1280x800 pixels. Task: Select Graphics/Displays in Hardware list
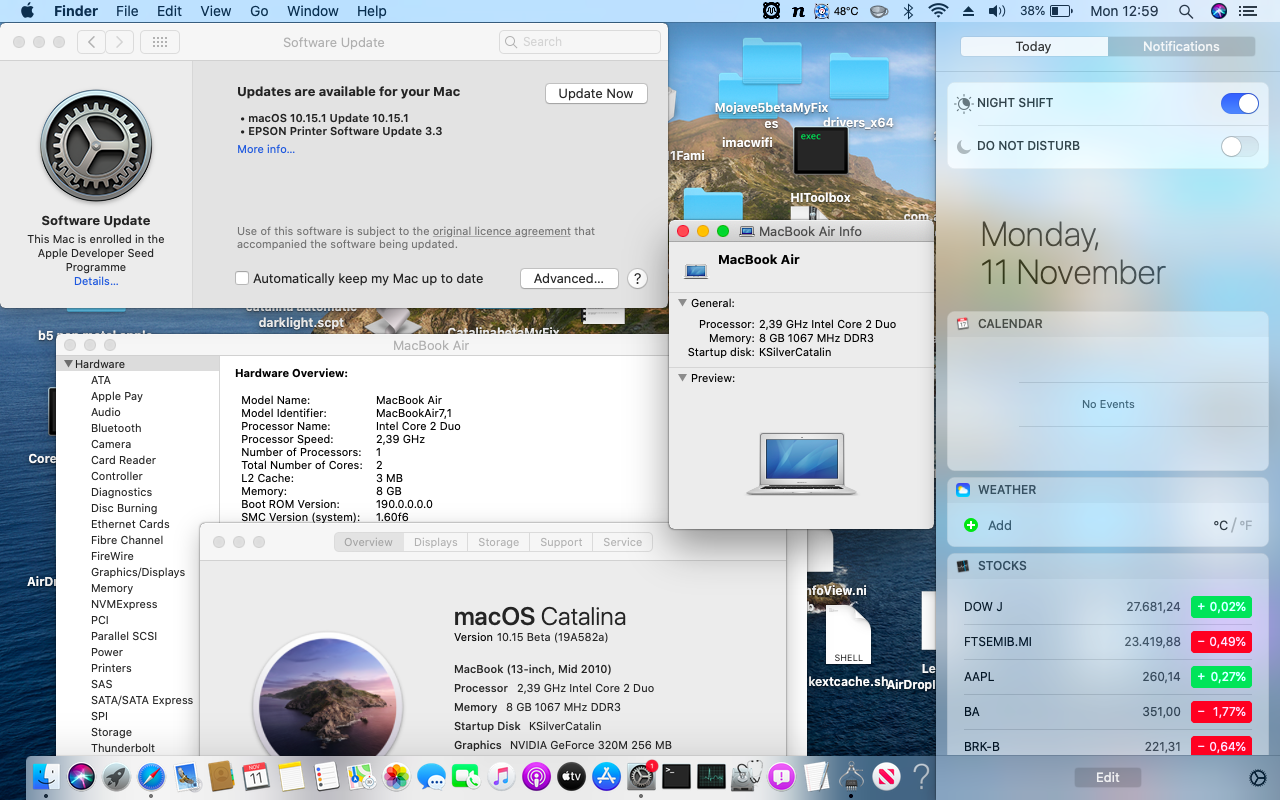click(138, 572)
